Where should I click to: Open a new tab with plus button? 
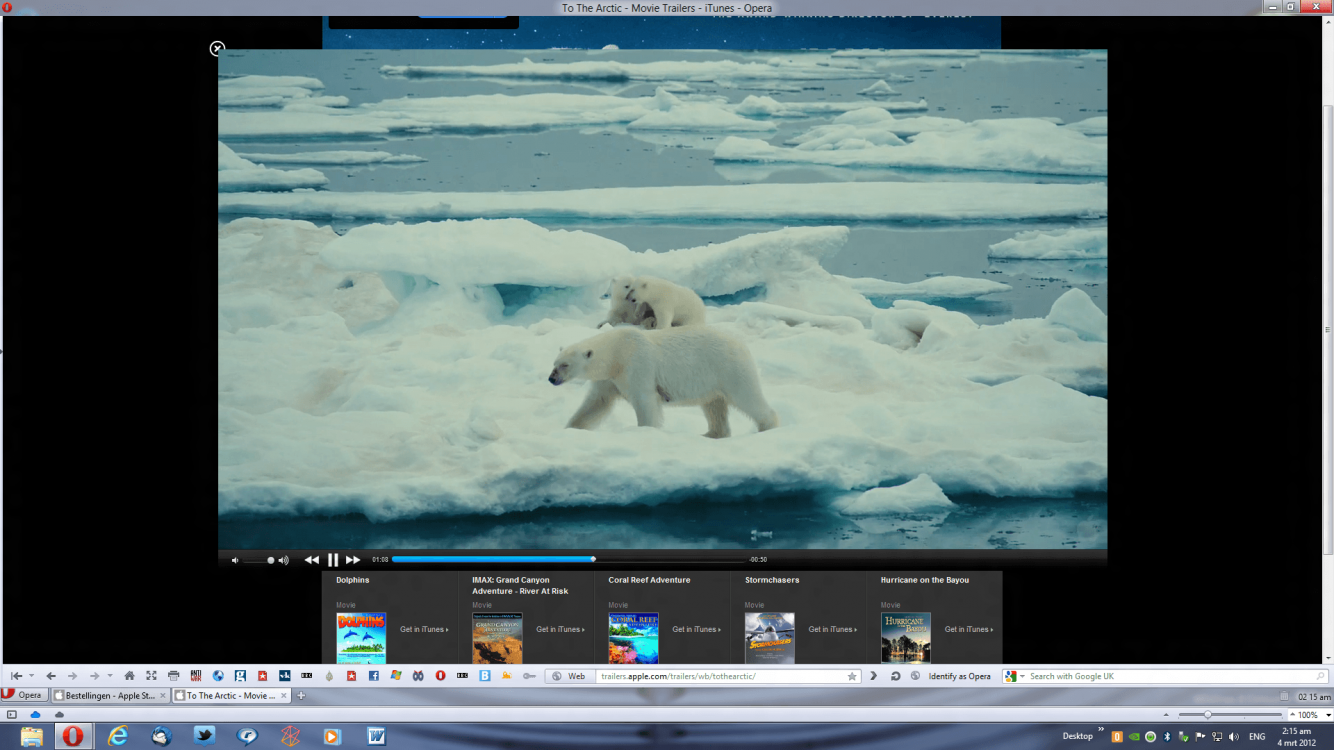click(x=301, y=695)
